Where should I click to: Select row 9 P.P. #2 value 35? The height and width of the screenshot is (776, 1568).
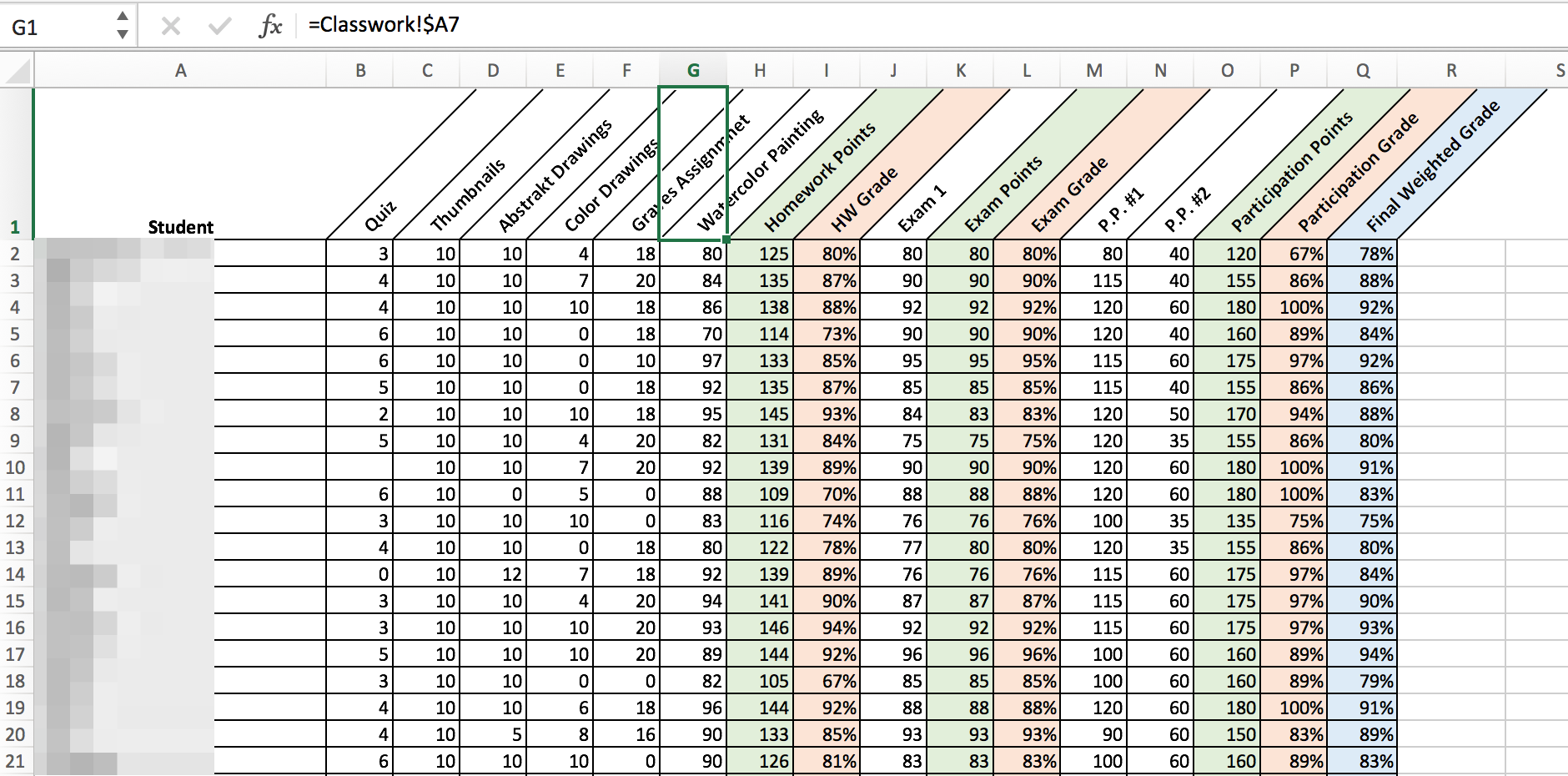point(1161,441)
